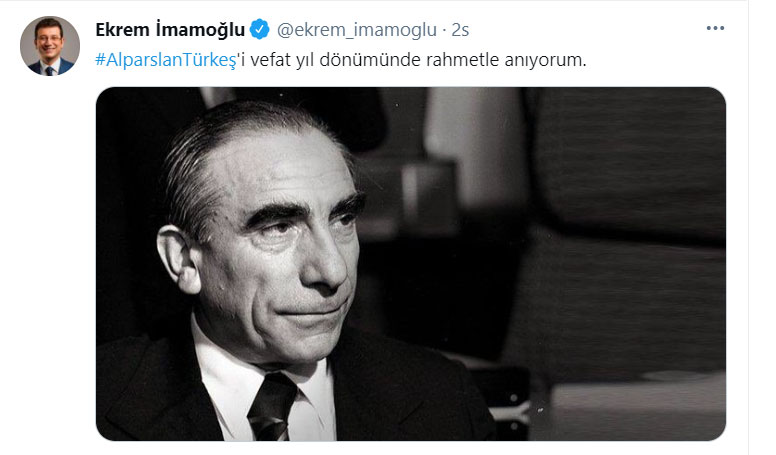The image size is (776, 455).
Task: Click the striped necktie in the photo
Action: point(272,407)
